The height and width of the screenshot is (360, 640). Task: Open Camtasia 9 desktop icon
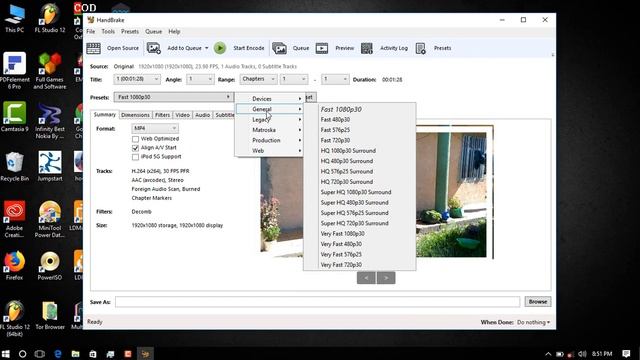pos(15,116)
